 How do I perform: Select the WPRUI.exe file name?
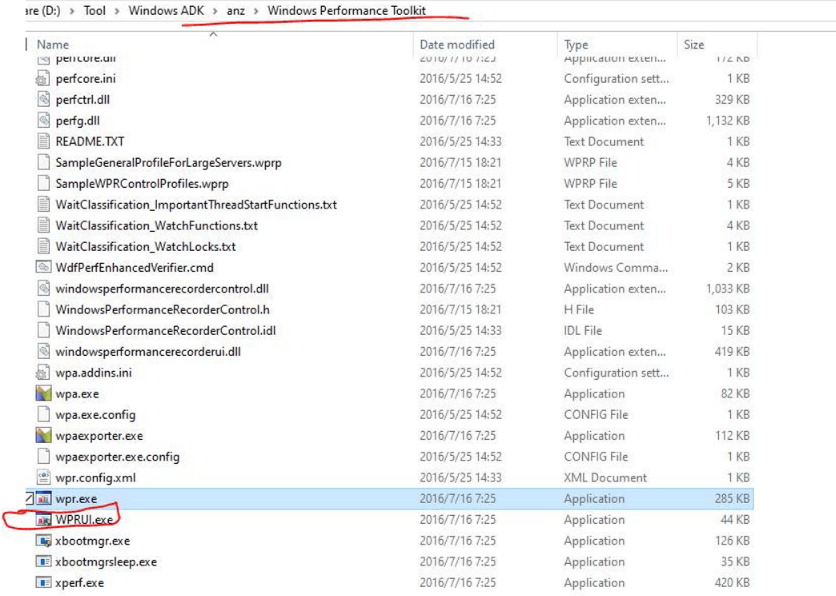coord(84,520)
